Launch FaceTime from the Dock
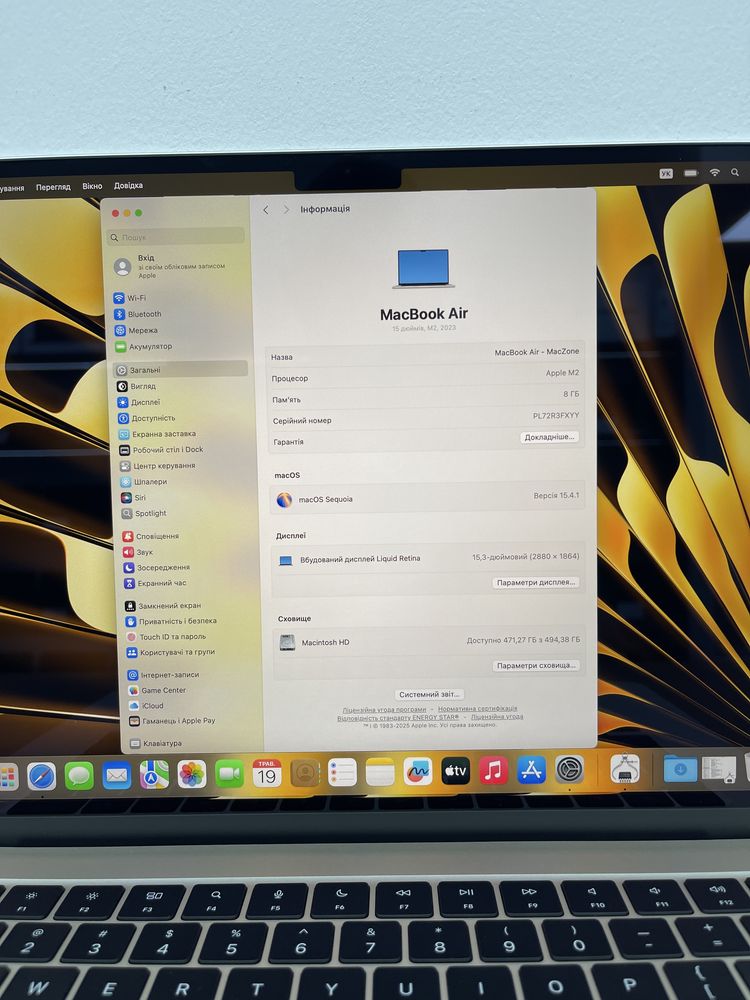 [230, 774]
